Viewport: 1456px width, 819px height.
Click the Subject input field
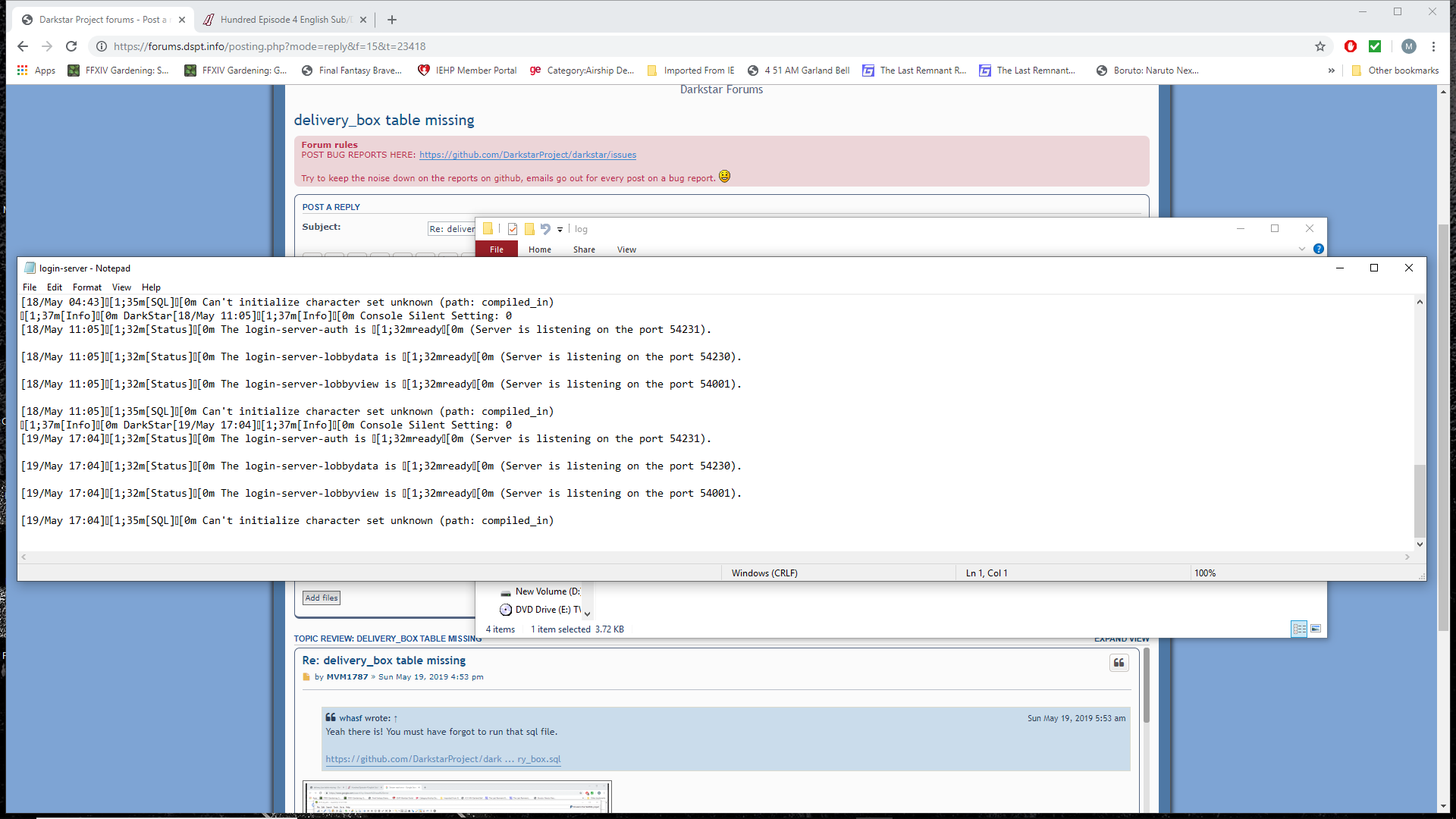pyautogui.click(x=451, y=229)
